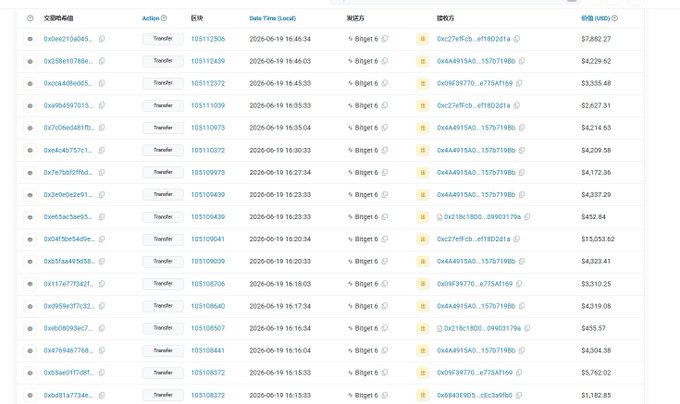Copy receiver address in $15,053.62 row
680x404 pixels.
point(517,239)
